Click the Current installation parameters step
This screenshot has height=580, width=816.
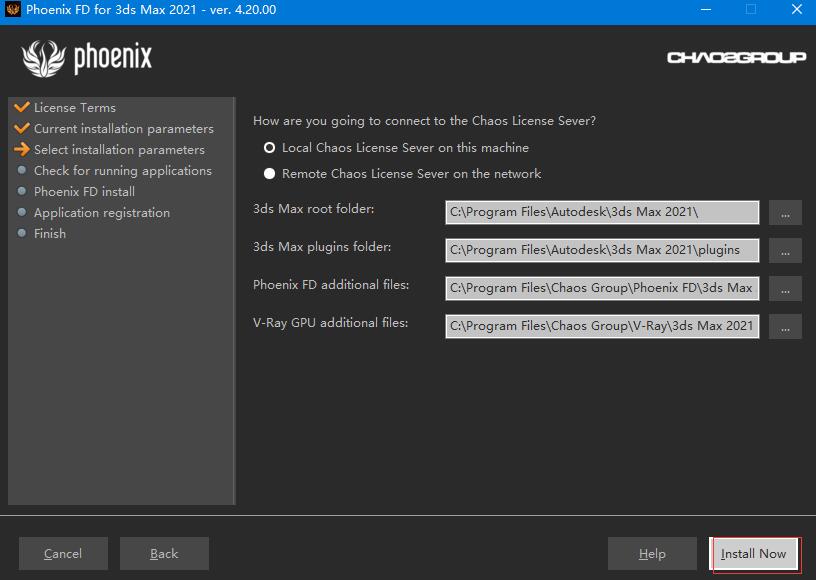click(x=124, y=128)
